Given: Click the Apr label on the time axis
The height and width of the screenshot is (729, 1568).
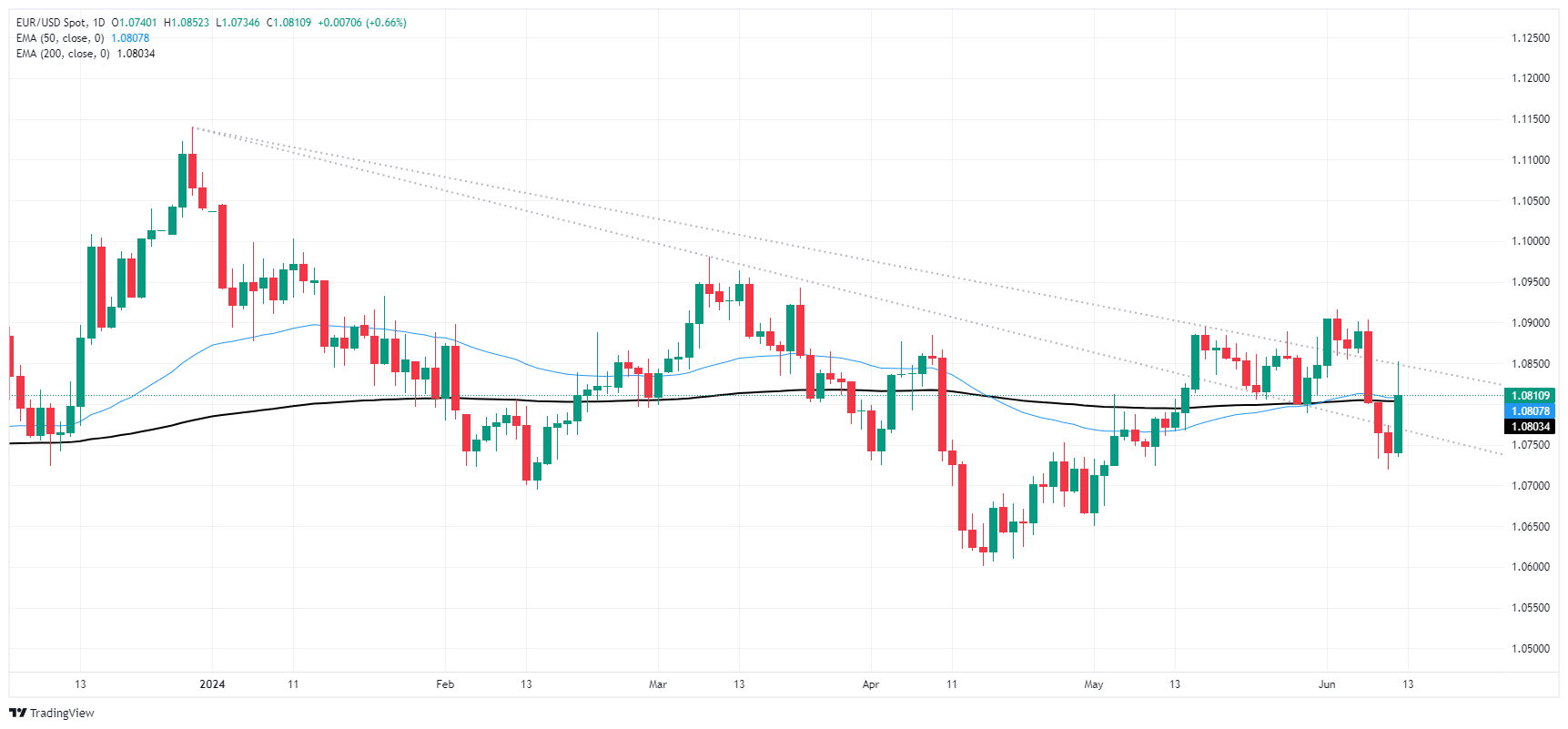Looking at the screenshot, I should point(871,684).
